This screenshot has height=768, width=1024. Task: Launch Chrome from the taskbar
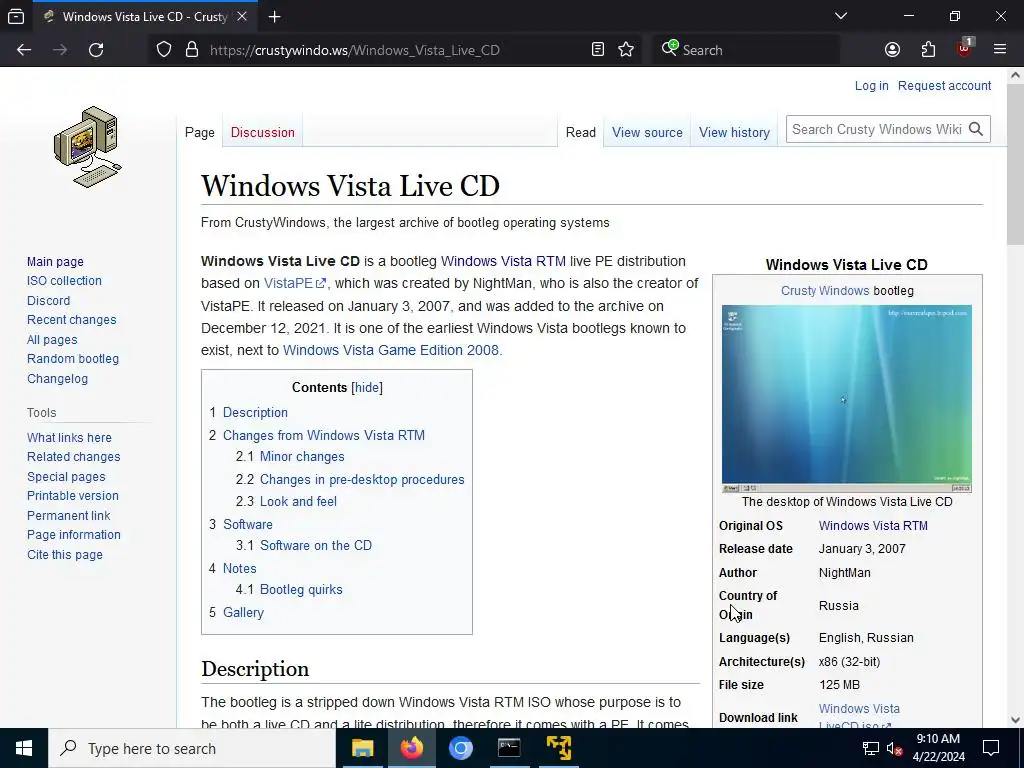tap(460, 748)
